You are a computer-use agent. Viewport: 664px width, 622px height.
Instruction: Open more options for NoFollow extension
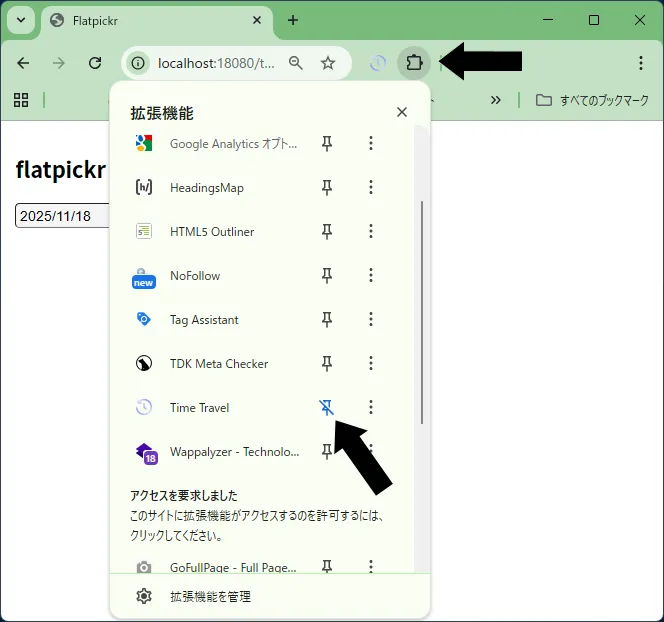[x=371, y=276]
